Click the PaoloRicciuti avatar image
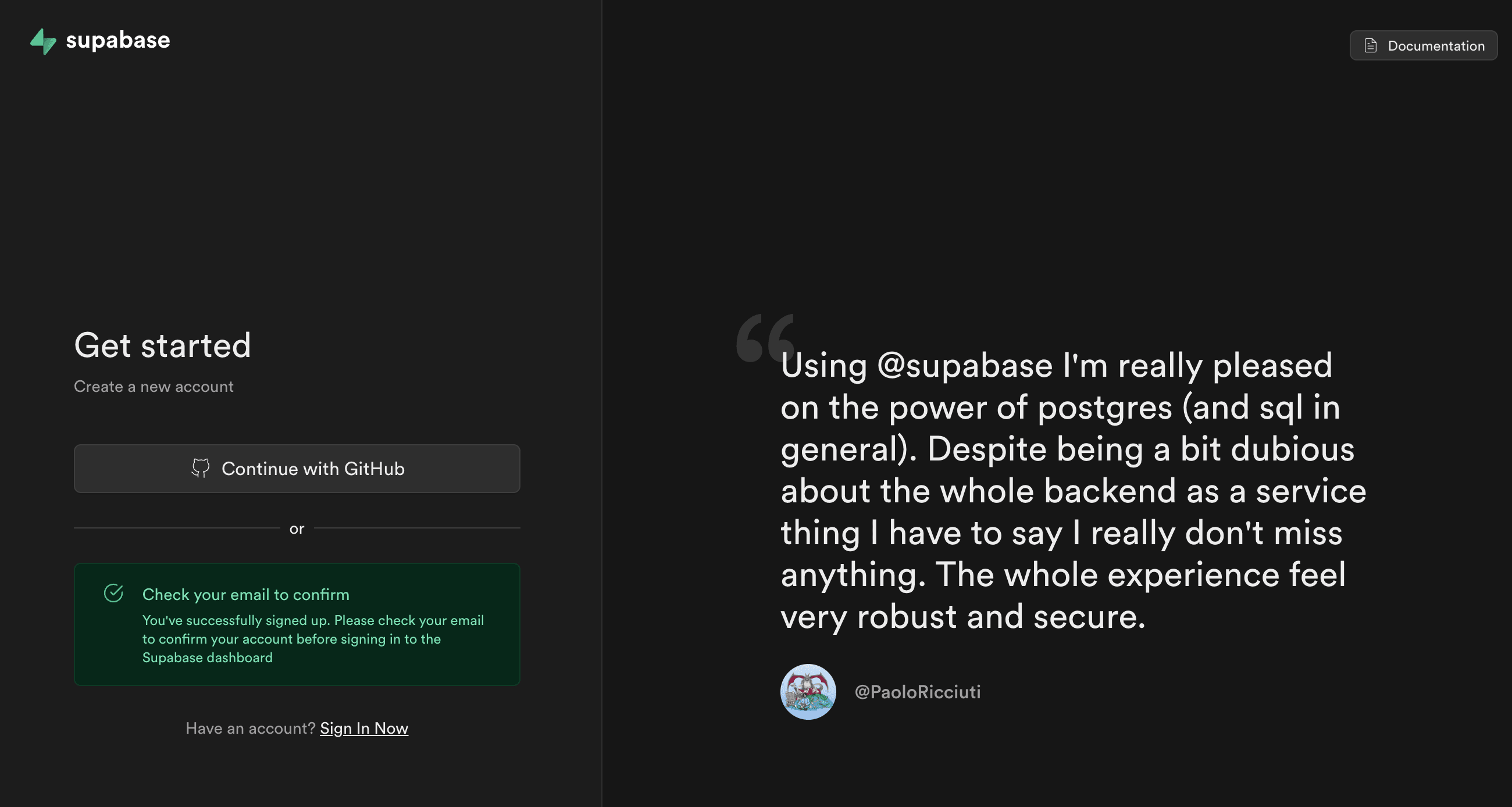This screenshot has width=1512, height=807. pos(808,692)
